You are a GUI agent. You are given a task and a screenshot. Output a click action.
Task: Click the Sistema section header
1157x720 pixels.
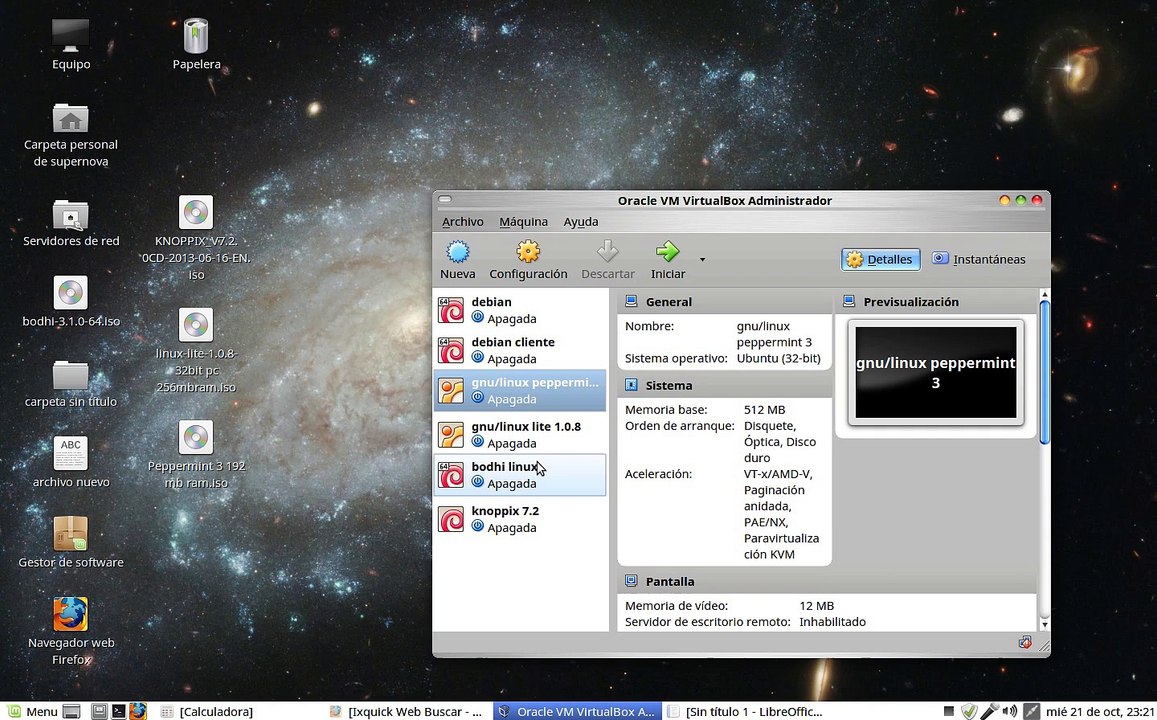[725, 385]
